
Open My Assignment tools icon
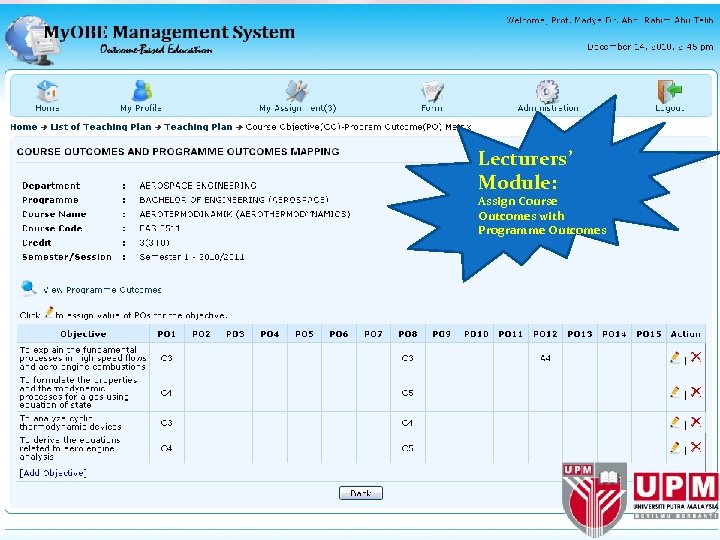click(x=297, y=90)
